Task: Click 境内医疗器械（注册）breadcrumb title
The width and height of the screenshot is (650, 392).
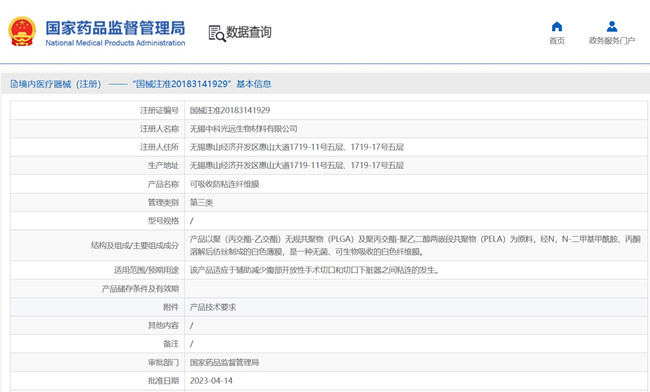Action: coord(60,84)
